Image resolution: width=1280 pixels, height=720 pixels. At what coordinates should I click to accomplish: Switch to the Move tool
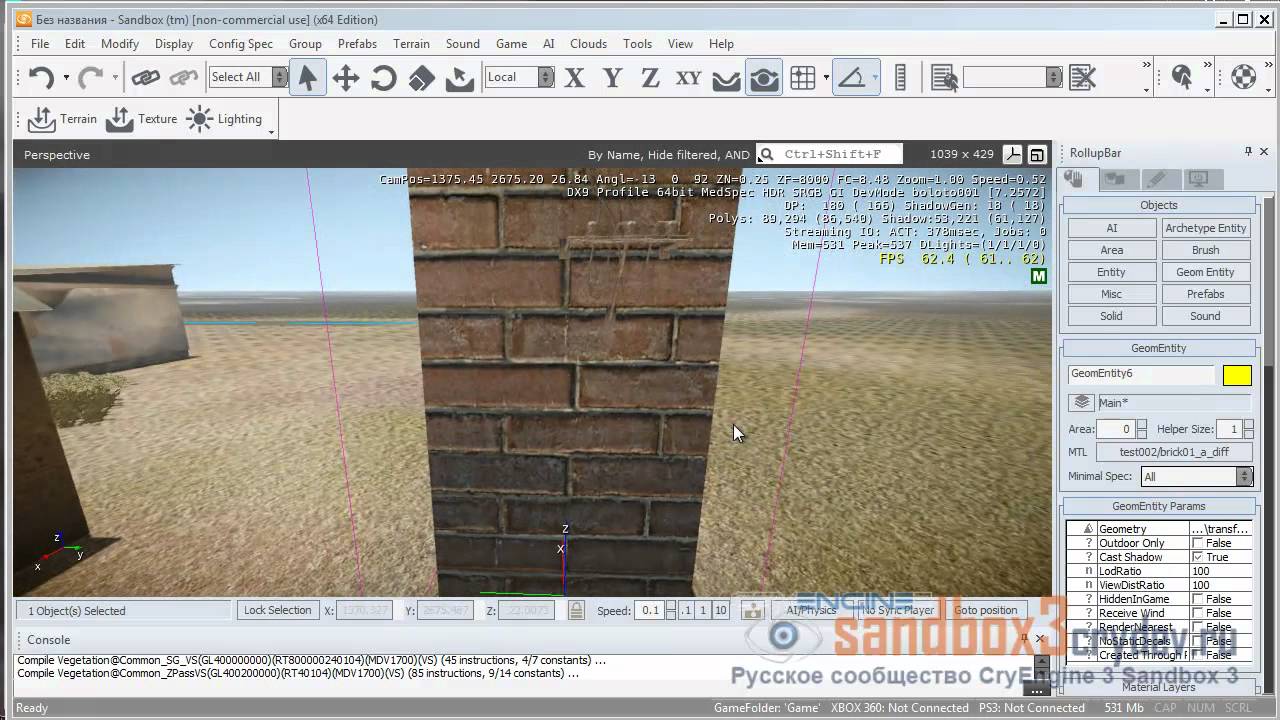click(x=346, y=77)
